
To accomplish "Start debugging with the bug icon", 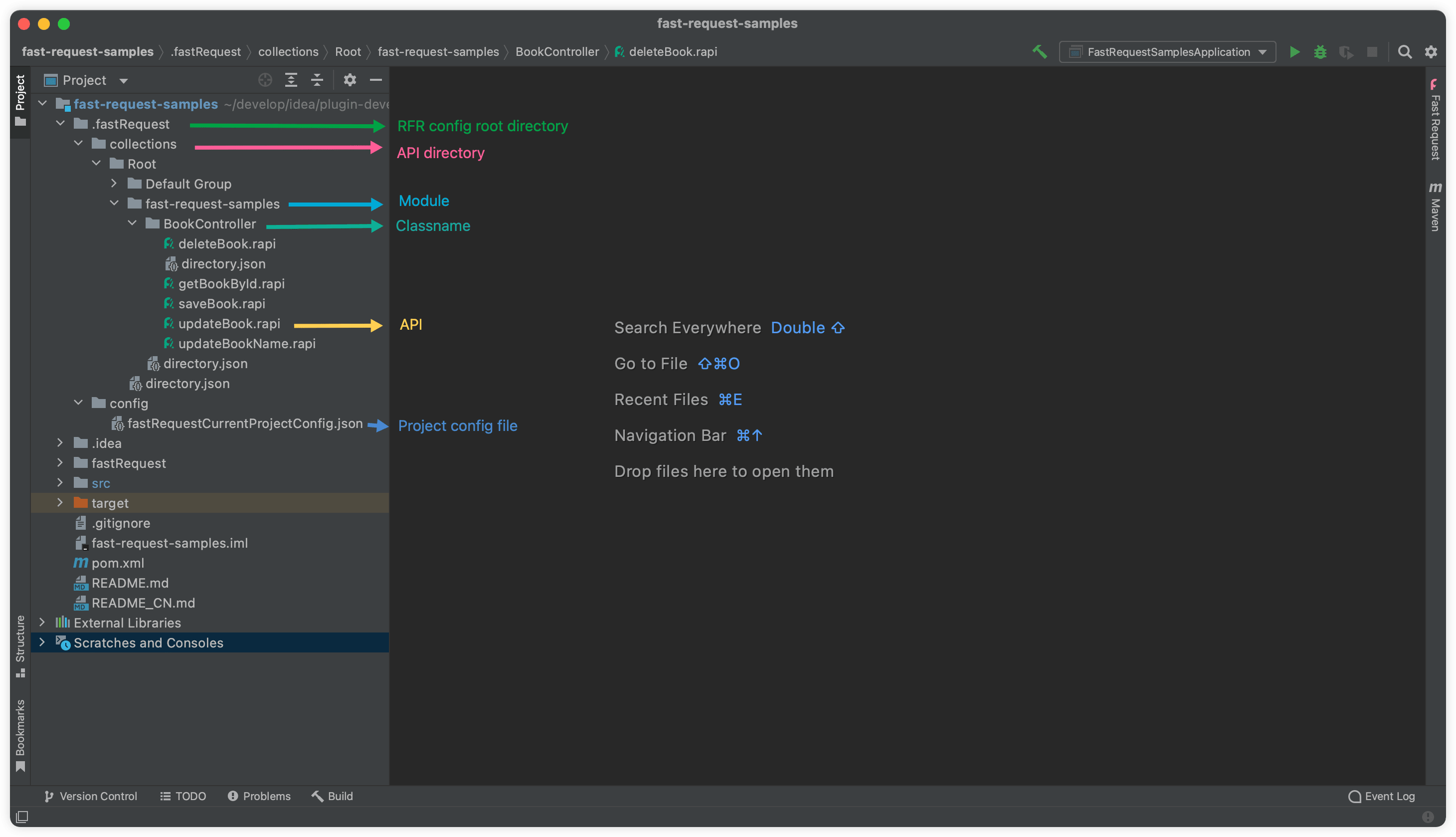I will pyautogui.click(x=1320, y=52).
